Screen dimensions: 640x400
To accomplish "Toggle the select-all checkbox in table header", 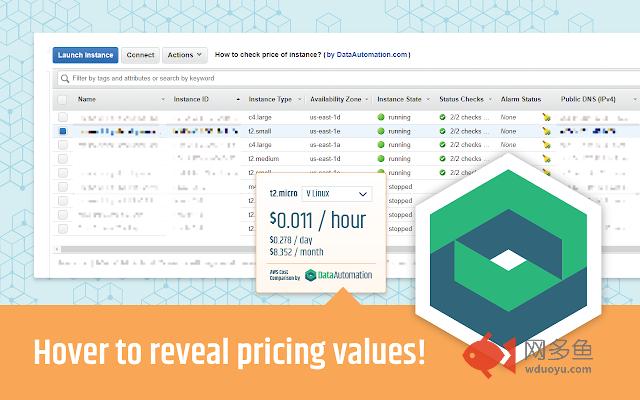I will coord(63,100).
